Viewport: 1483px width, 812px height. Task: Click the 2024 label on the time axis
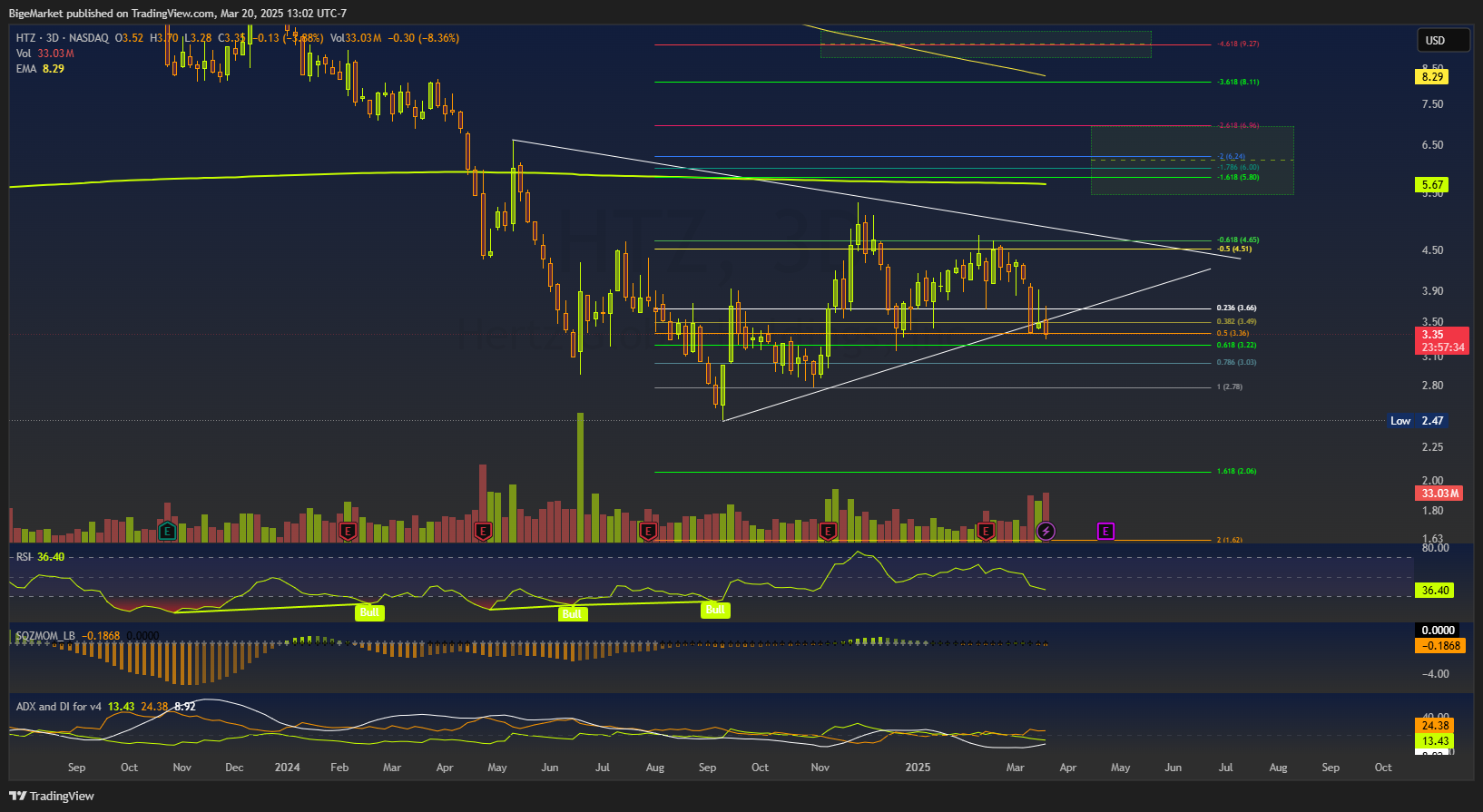[x=287, y=768]
